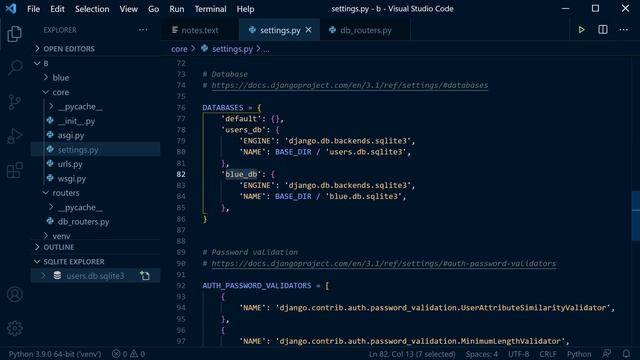Open the Go menu

[x=153, y=9]
